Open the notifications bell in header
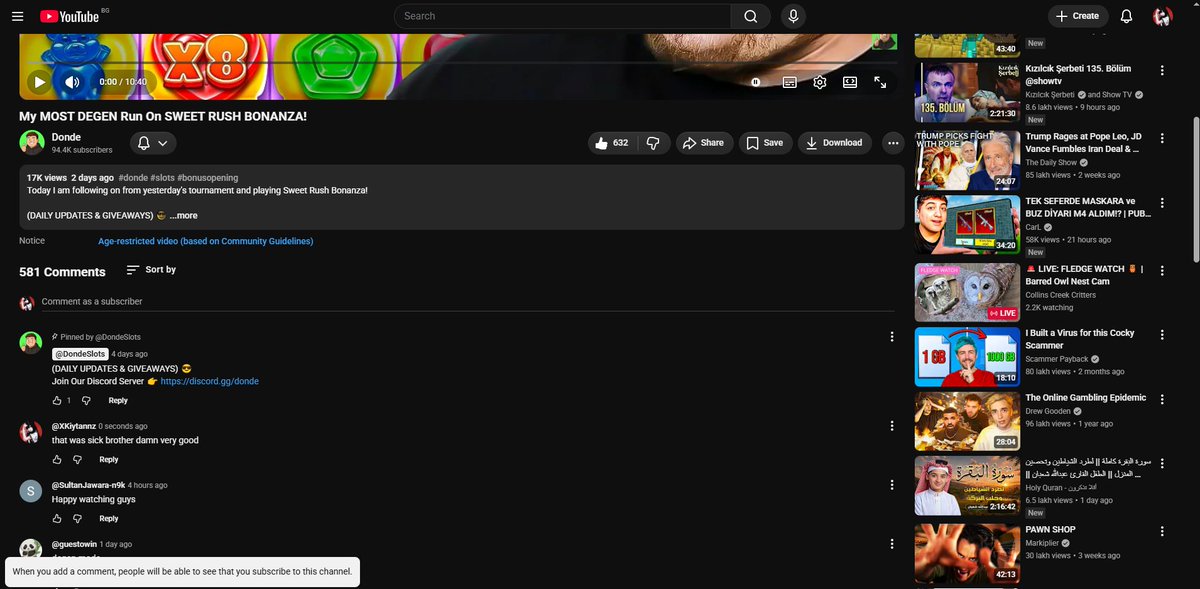Screen dimensions: 1200x589 [x=1126, y=16]
